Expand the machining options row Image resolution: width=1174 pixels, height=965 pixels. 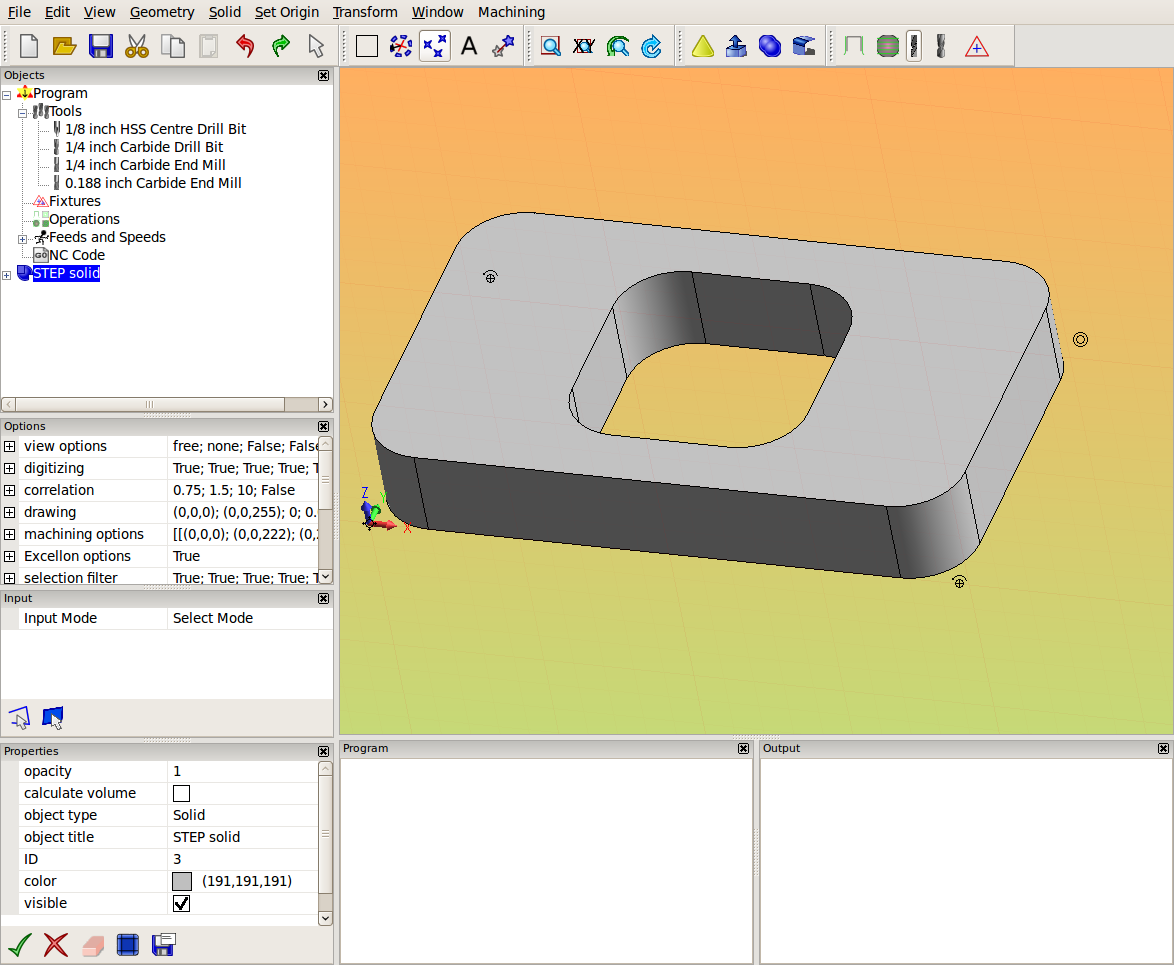[x=9, y=535]
